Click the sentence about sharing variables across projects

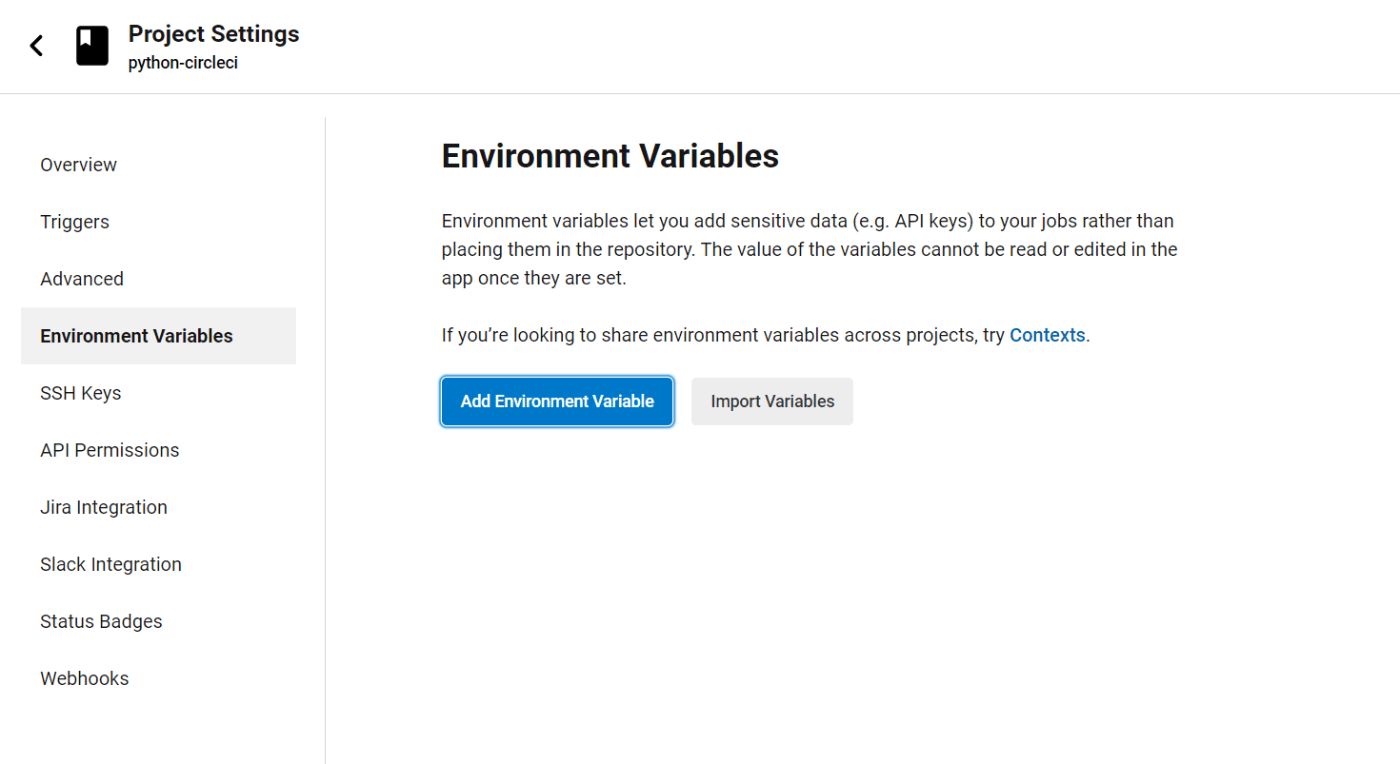tap(766, 335)
